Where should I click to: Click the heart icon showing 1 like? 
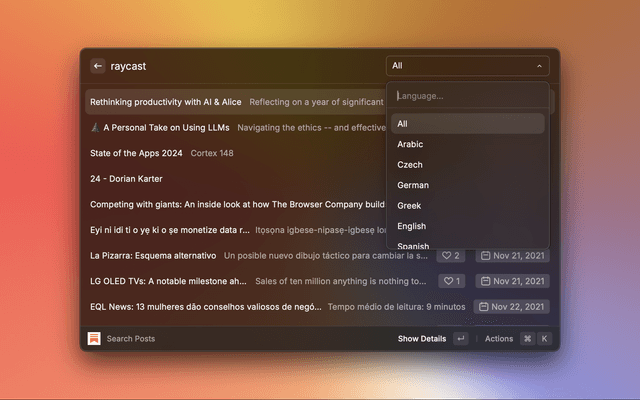tap(451, 281)
